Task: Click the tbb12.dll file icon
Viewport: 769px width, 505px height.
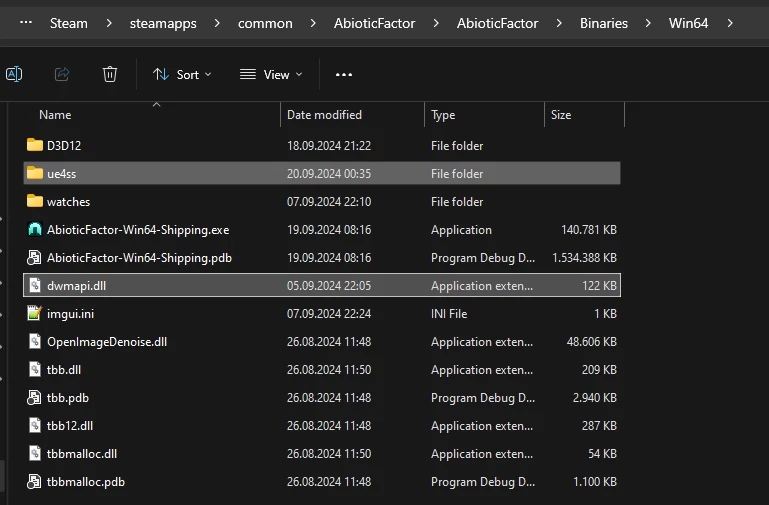Action: (x=34, y=426)
